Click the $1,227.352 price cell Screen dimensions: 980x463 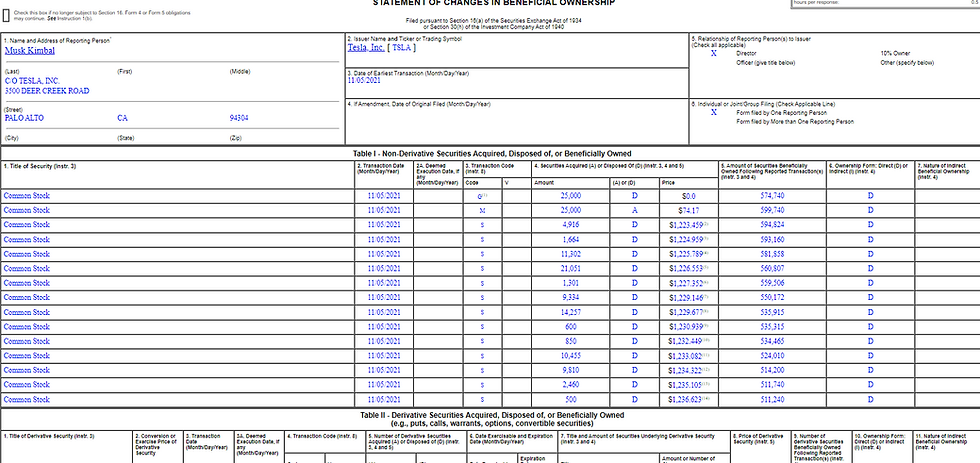tap(689, 283)
